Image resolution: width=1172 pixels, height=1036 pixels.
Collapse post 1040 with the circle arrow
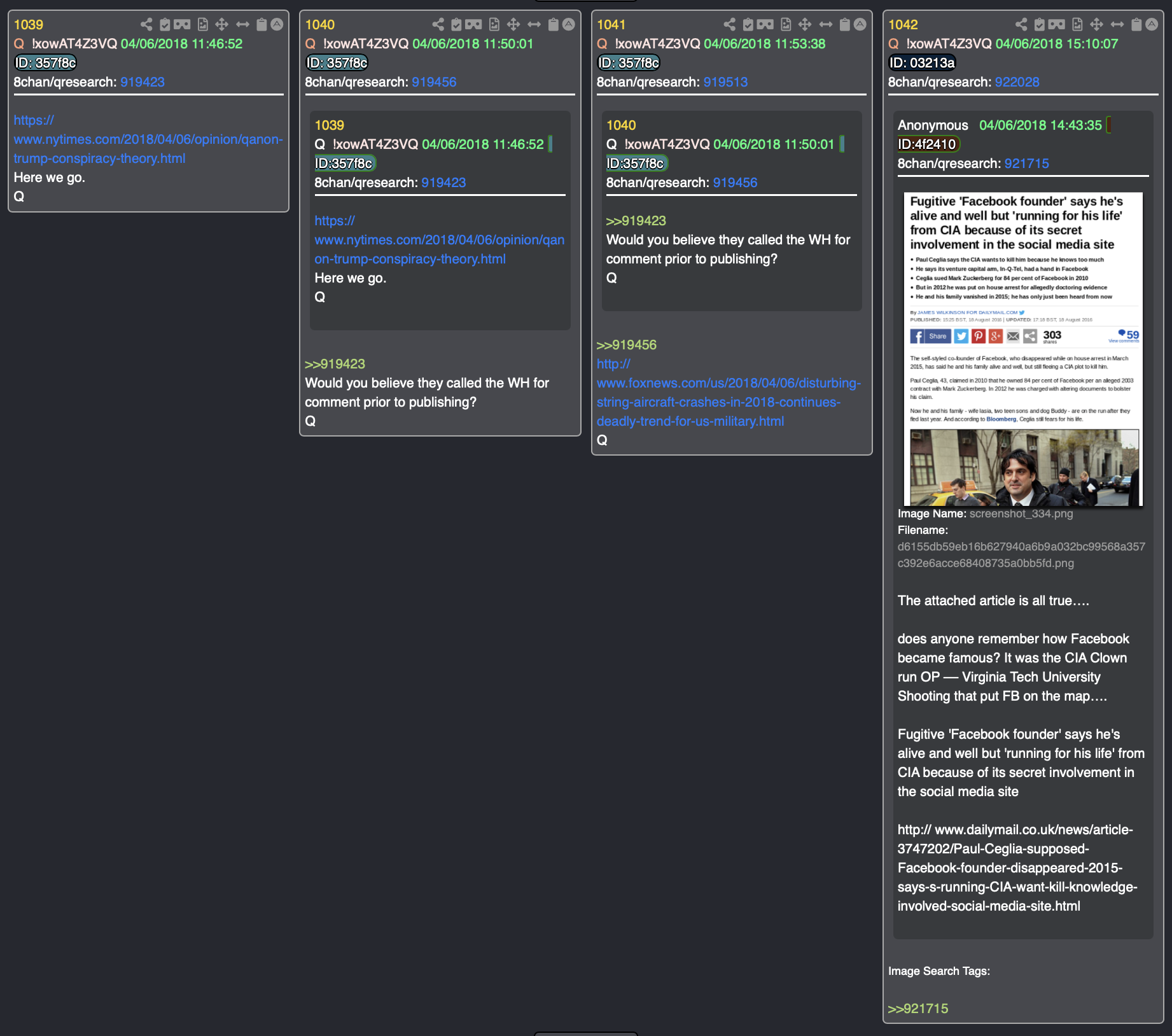point(569,24)
